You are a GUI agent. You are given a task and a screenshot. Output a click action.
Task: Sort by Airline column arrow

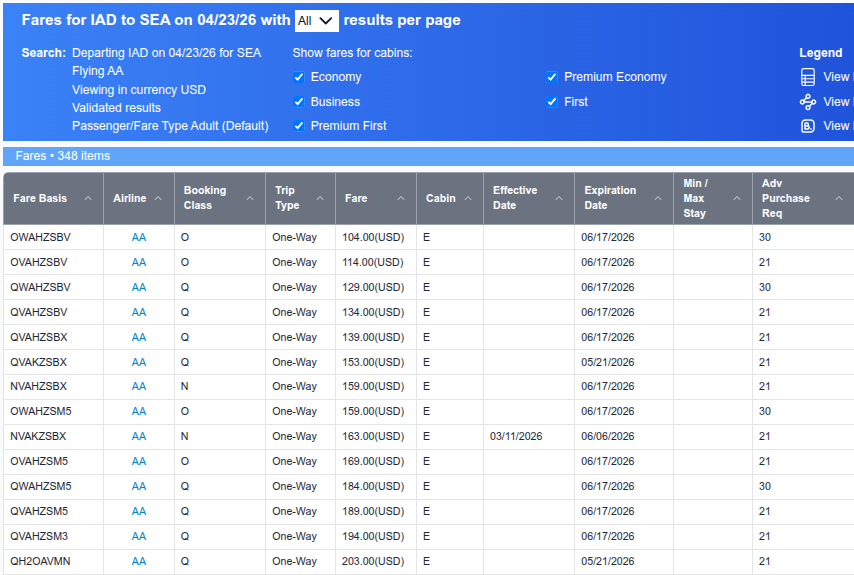pyautogui.click(x=158, y=198)
